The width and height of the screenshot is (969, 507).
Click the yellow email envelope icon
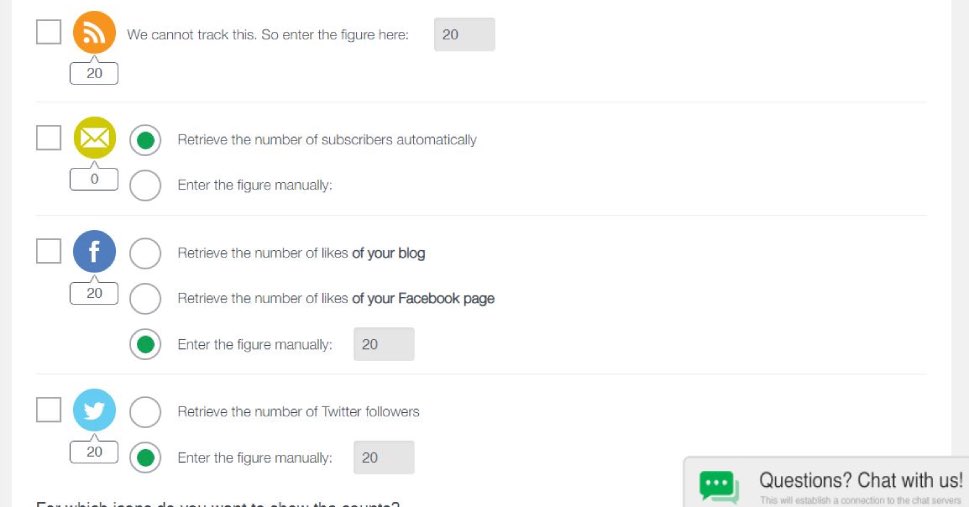point(95,137)
